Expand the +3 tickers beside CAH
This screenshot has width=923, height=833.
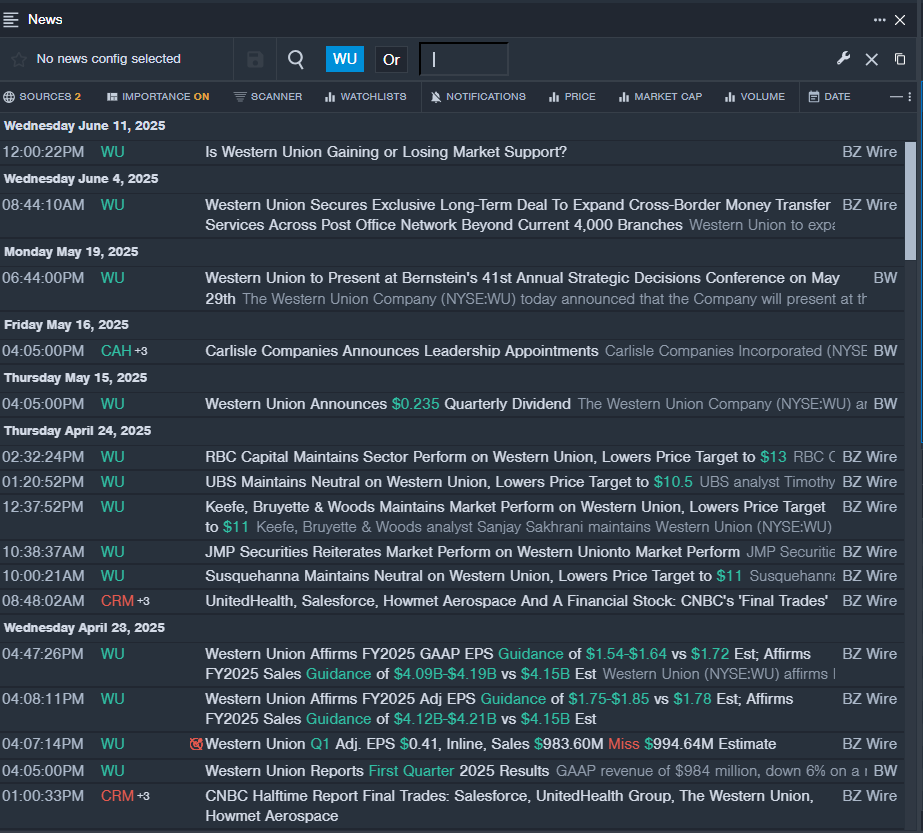coord(141,351)
